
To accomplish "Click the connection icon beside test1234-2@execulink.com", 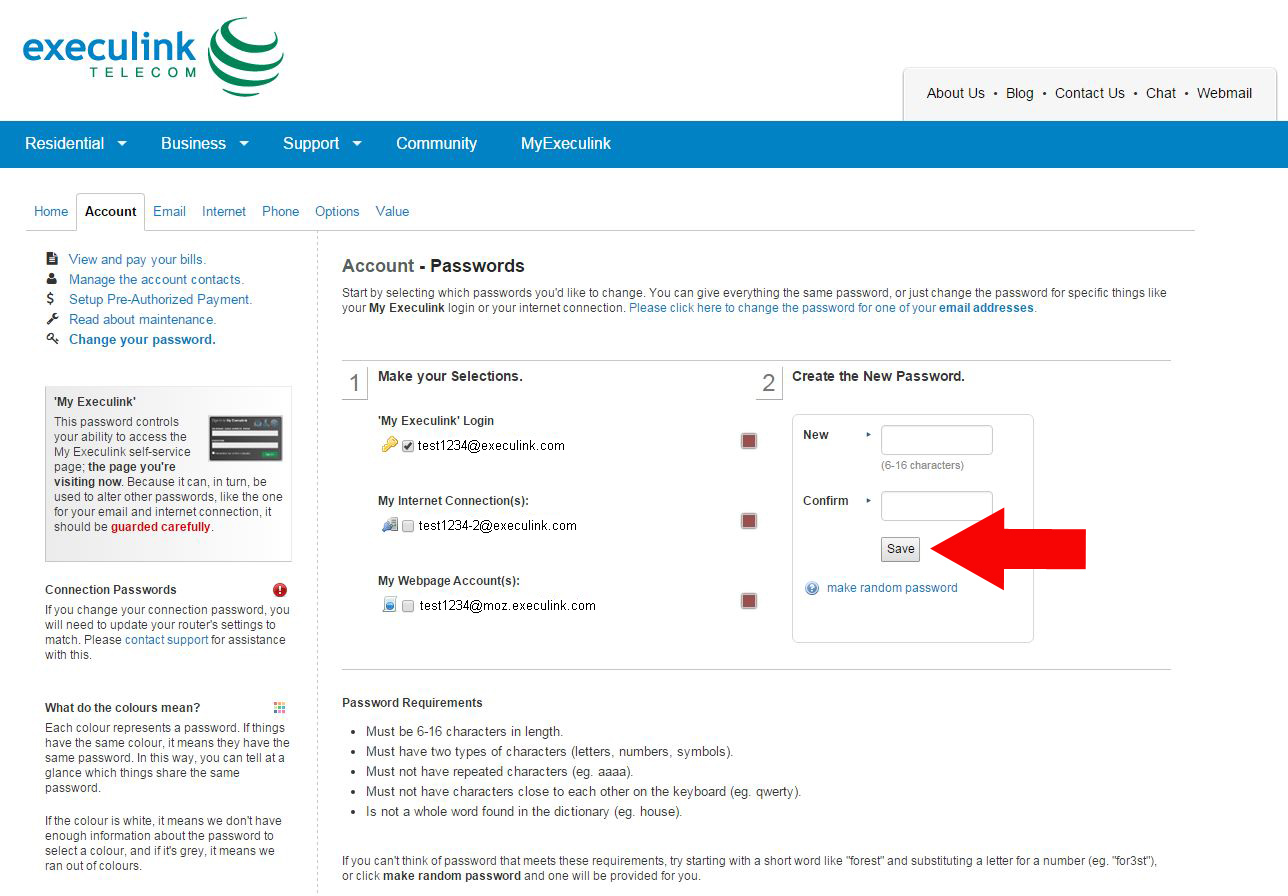I will click(x=390, y=525).
